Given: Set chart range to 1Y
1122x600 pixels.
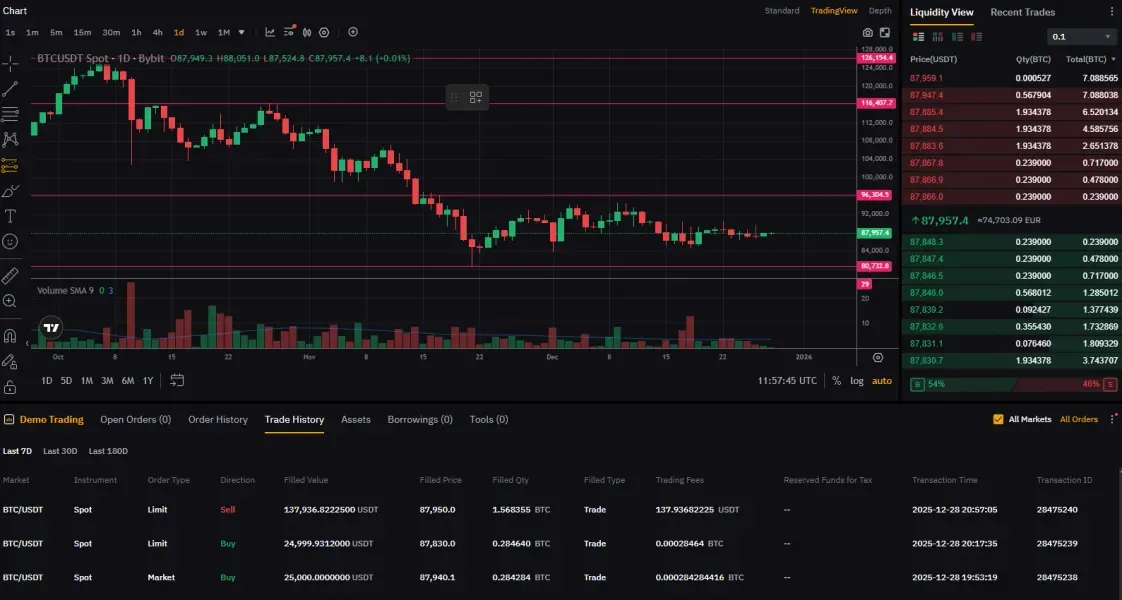Looking at the screenshot, I should (148, 381).
